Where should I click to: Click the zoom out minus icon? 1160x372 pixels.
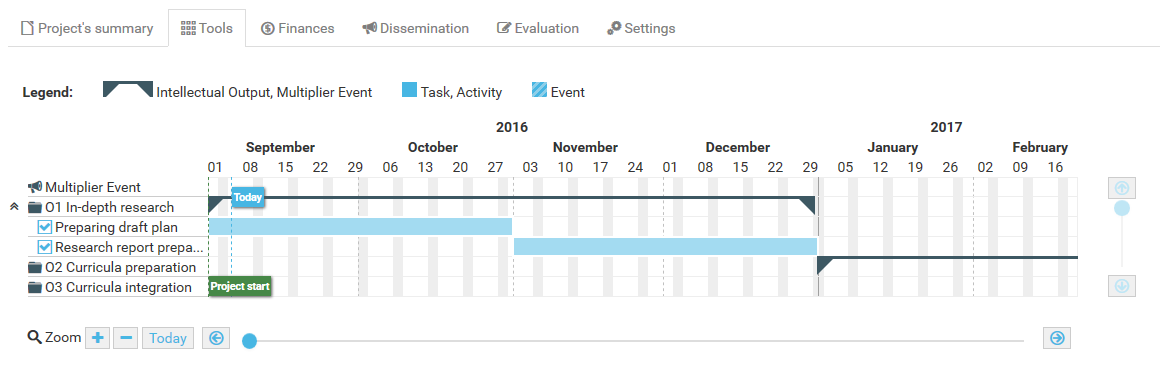point(126,338)
